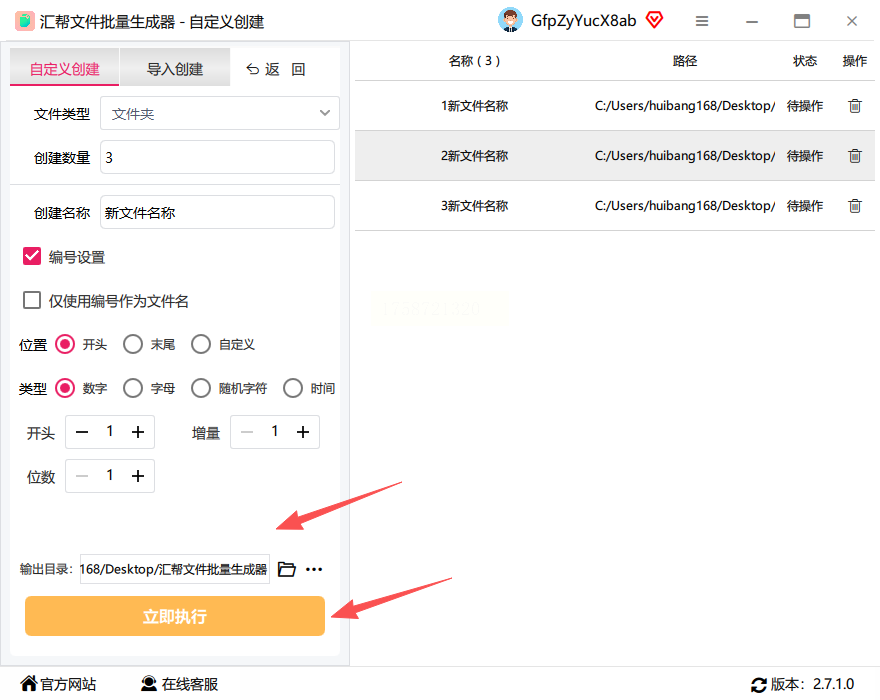Screen dimensions: 880x700
Task: Select 开头 position radio
Action: (65, 344)
